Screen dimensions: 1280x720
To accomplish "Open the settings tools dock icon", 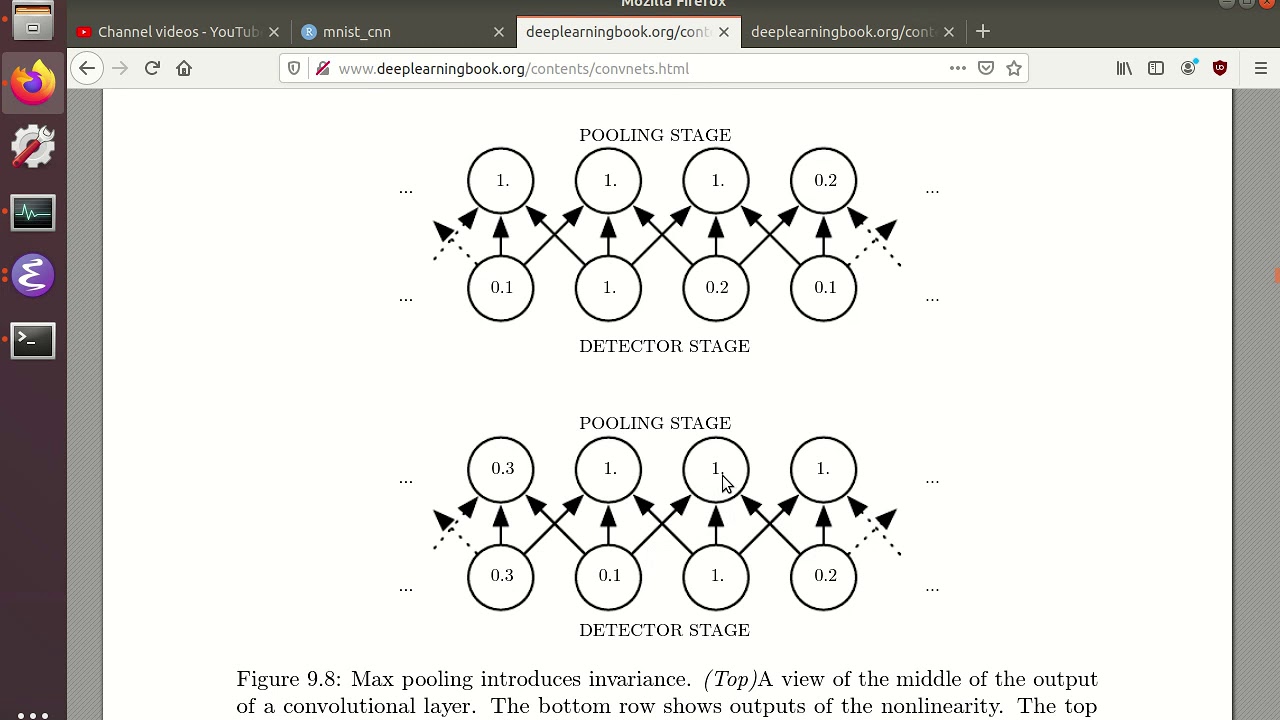I will coord(33,147).
